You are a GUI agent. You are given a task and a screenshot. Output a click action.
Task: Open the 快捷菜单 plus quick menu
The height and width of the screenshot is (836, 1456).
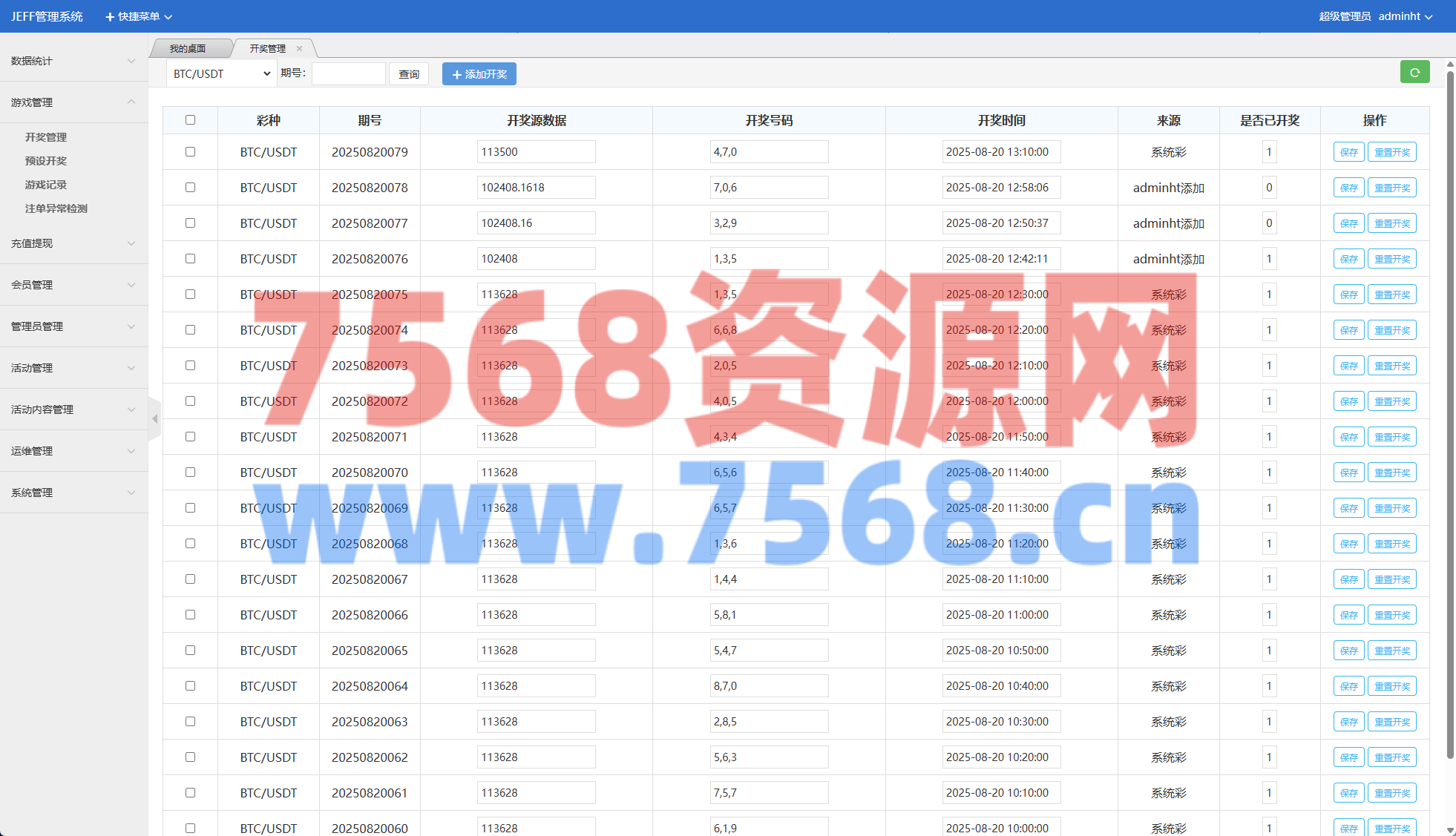pyautogui.click(x=110, y=16)
